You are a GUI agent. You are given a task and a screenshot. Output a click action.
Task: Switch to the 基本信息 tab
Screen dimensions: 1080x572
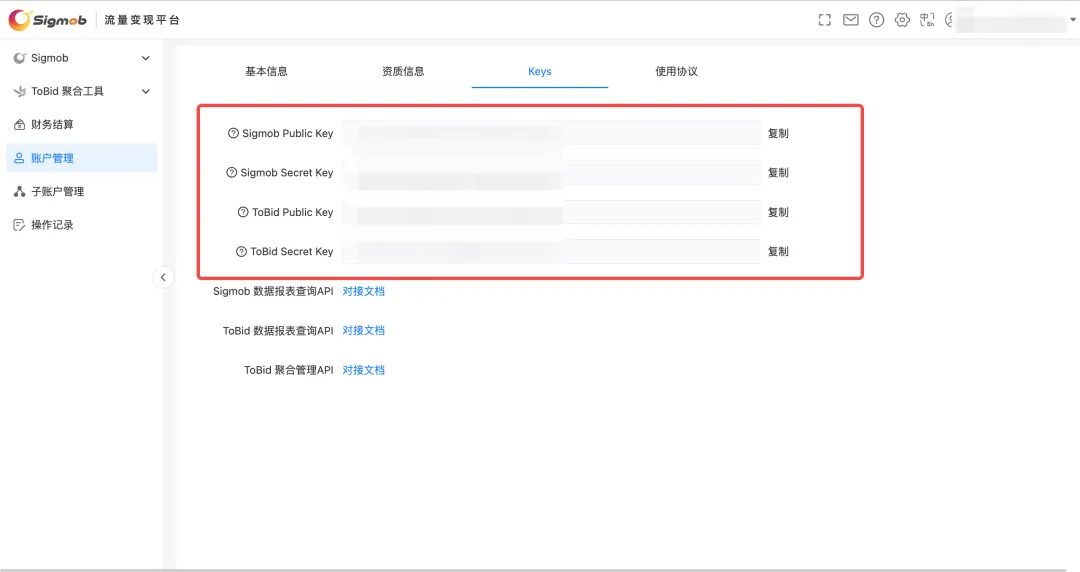click(266, 71)
